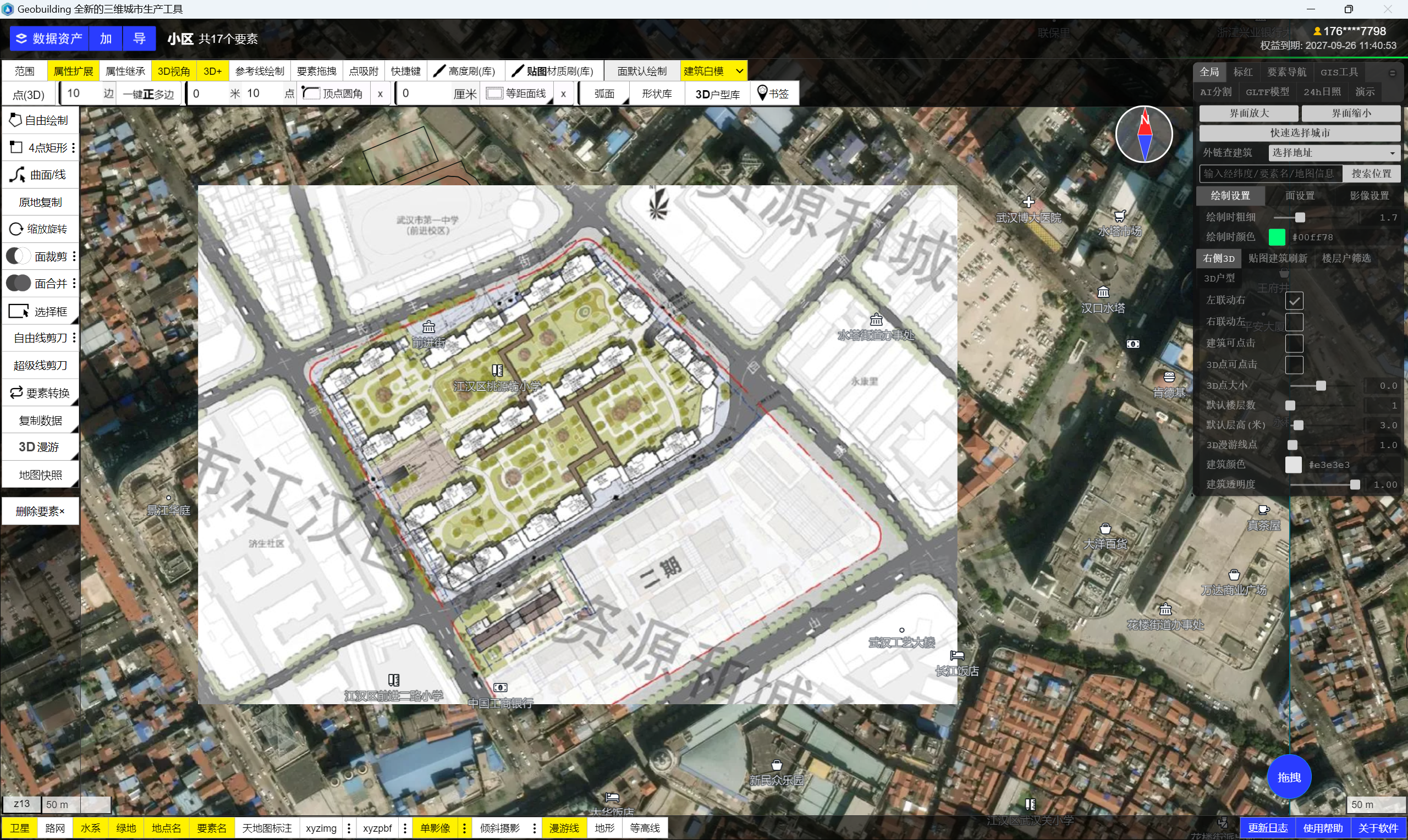Open the 要素转换 feature conversion tool

40,393
